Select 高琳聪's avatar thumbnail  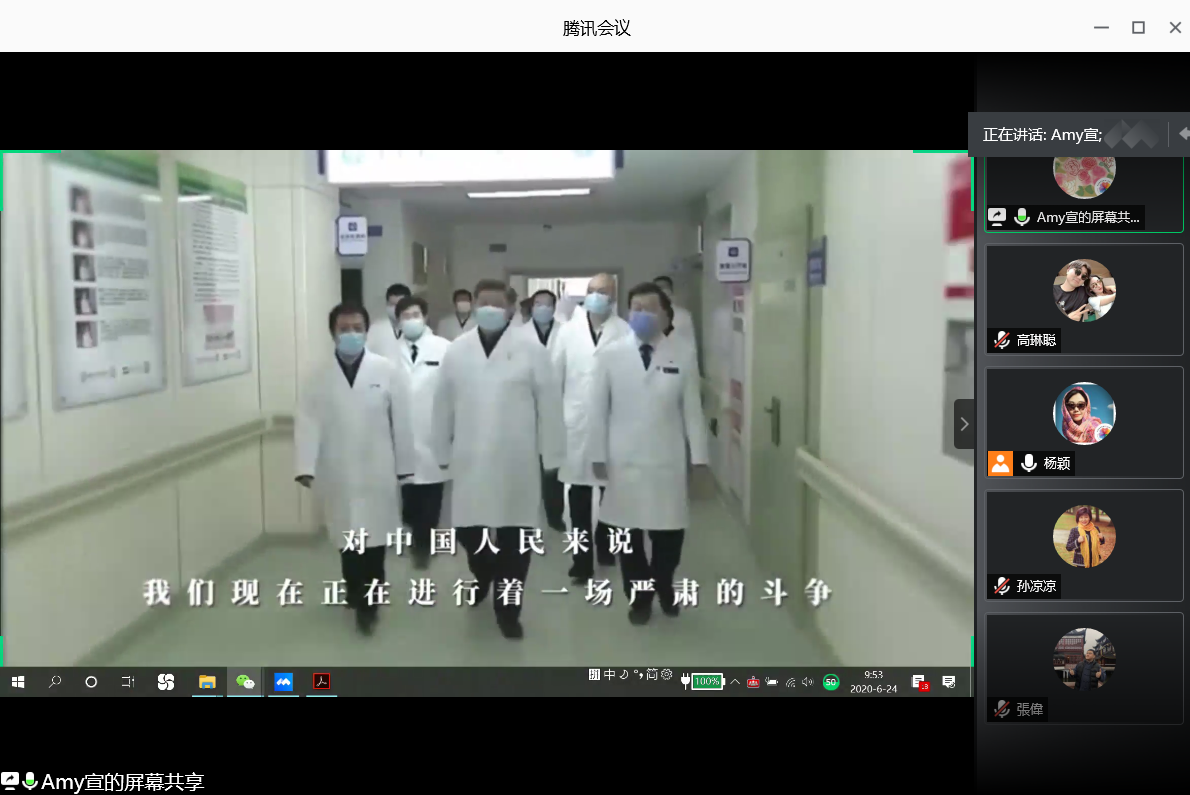tap(1084, 291)
